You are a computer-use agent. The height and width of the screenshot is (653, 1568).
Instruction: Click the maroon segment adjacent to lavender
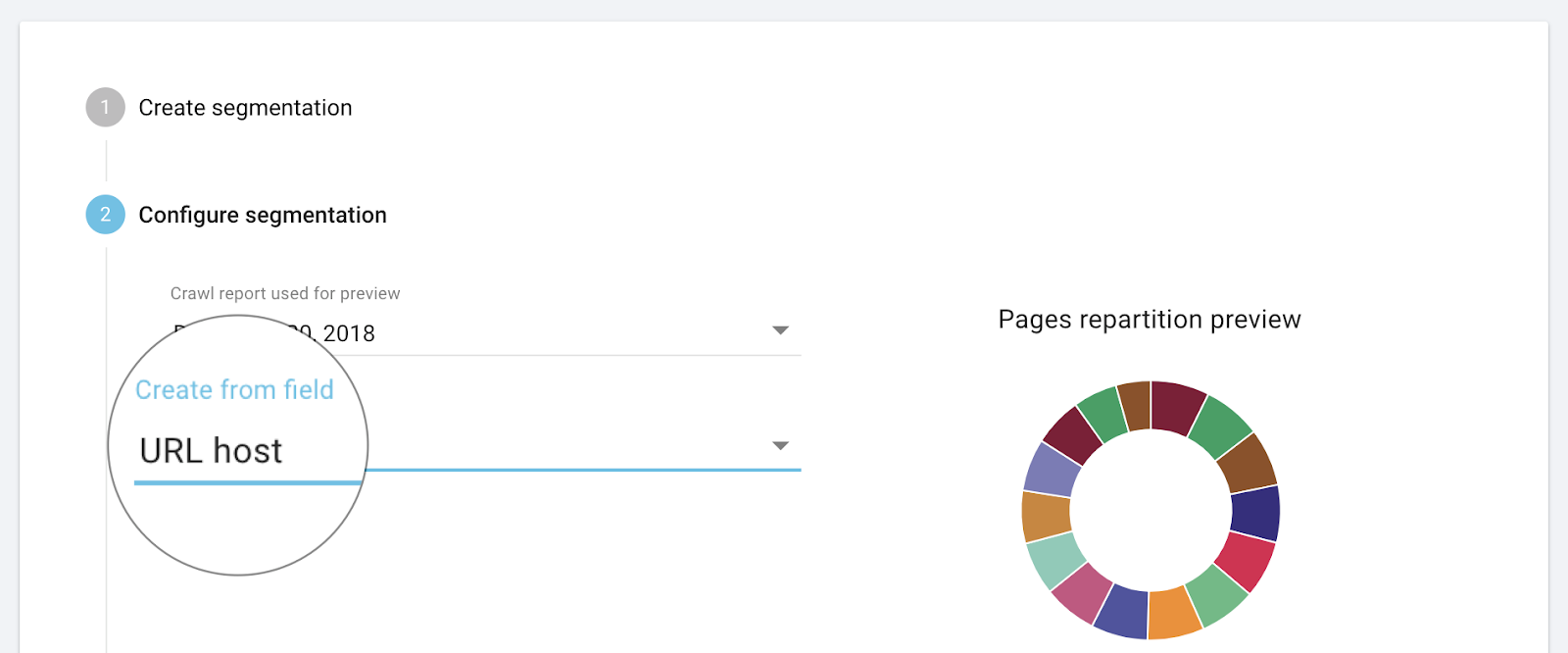coord(1073,432)
